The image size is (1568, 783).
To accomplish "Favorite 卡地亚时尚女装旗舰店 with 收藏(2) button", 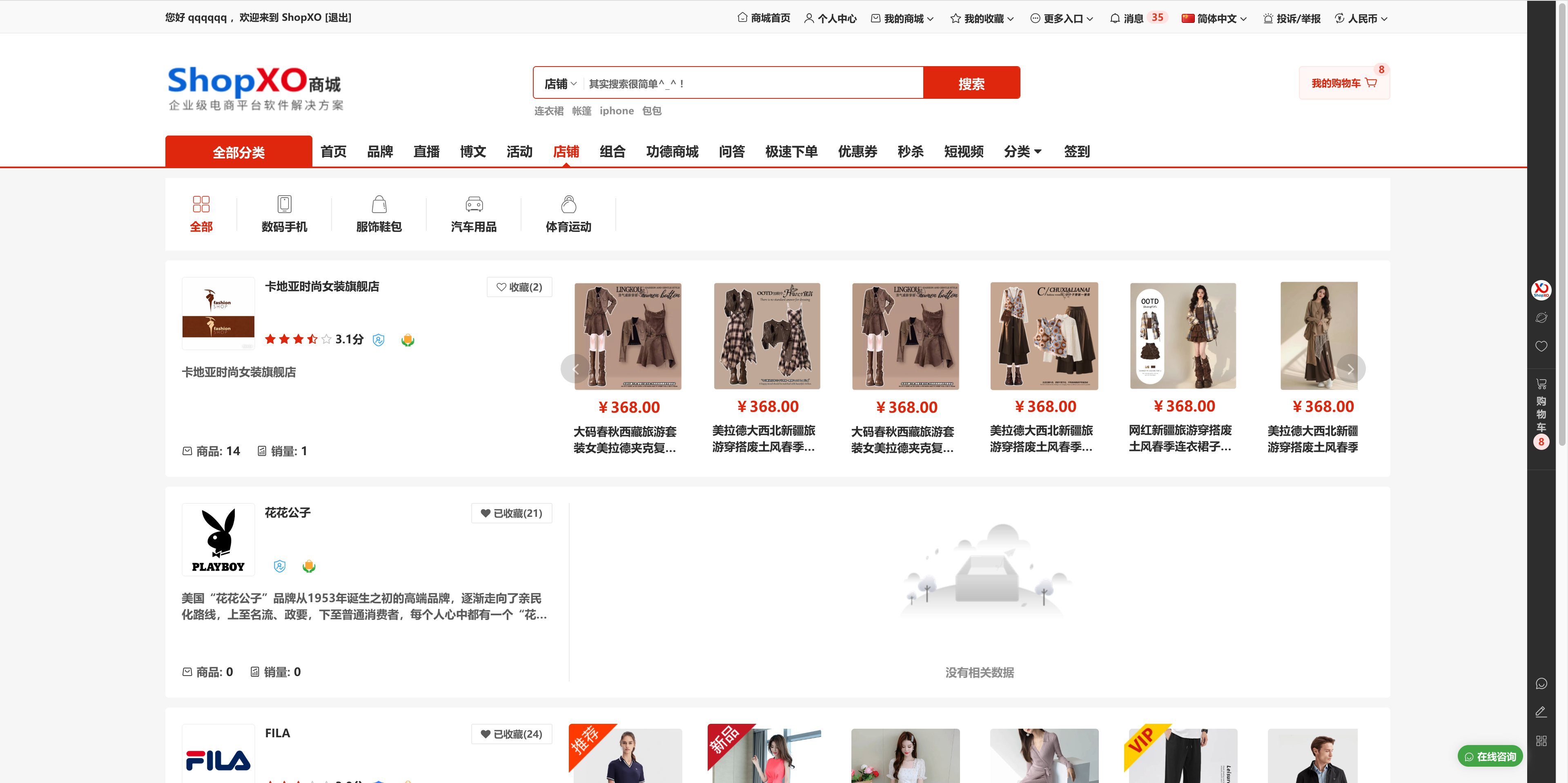I will [519, 287].
